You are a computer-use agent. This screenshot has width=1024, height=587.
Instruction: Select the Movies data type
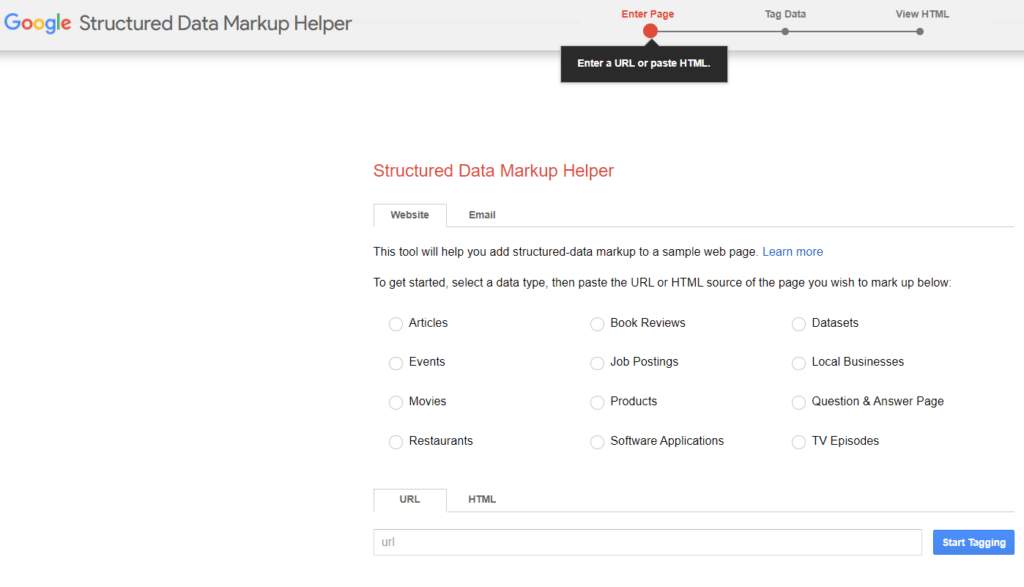tap(396, 402)
